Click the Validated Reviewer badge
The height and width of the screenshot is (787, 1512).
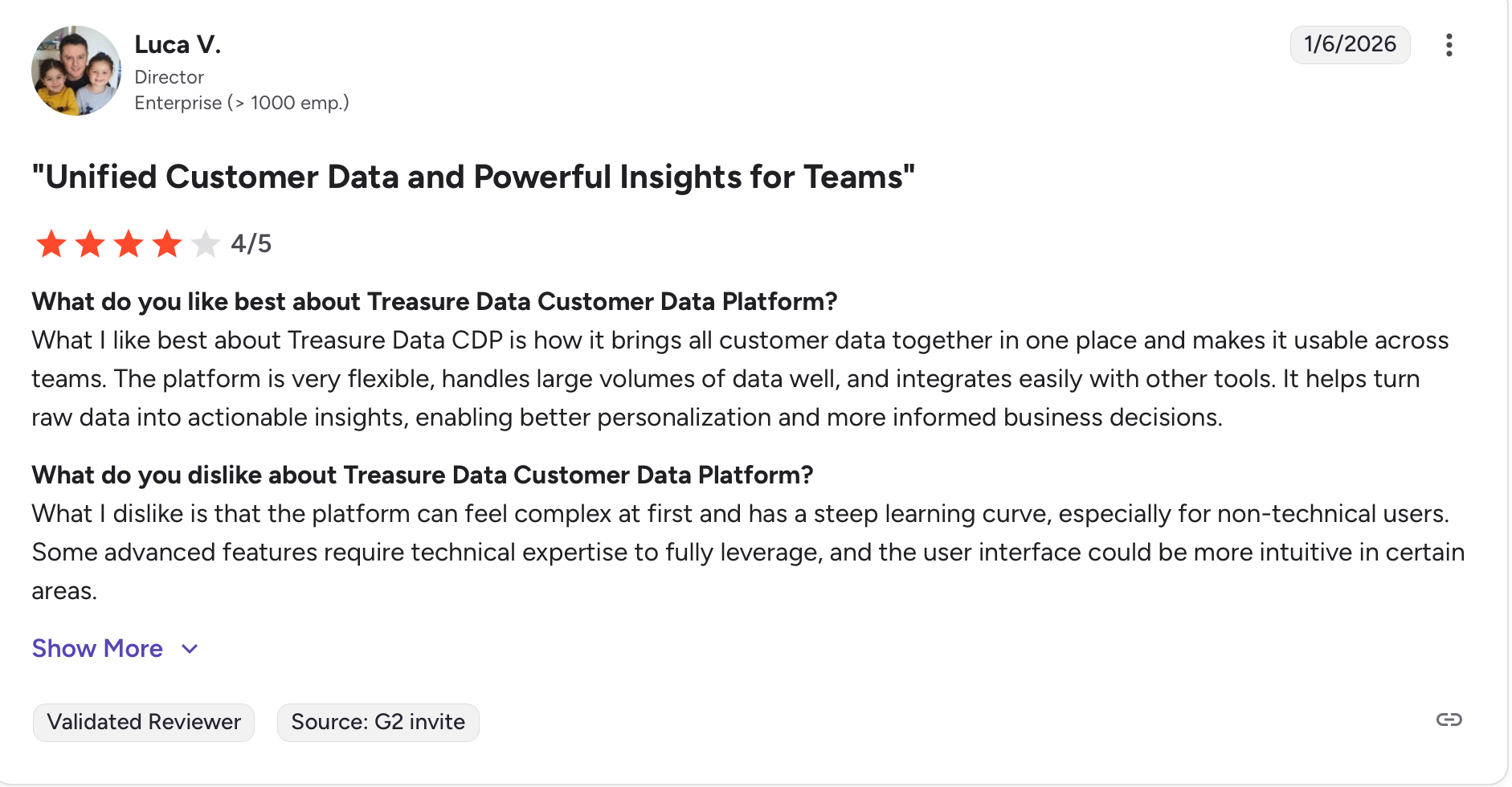[x=144, y=722]
